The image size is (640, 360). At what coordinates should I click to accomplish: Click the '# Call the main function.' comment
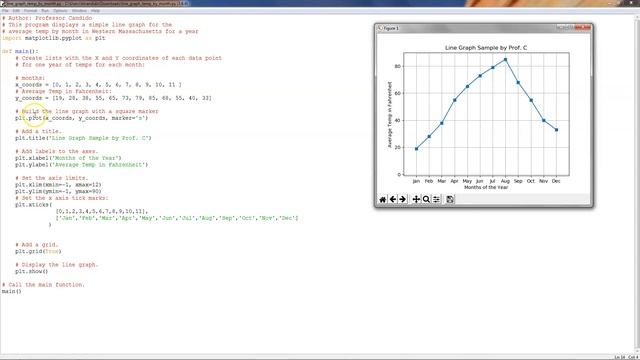(43, 284)
